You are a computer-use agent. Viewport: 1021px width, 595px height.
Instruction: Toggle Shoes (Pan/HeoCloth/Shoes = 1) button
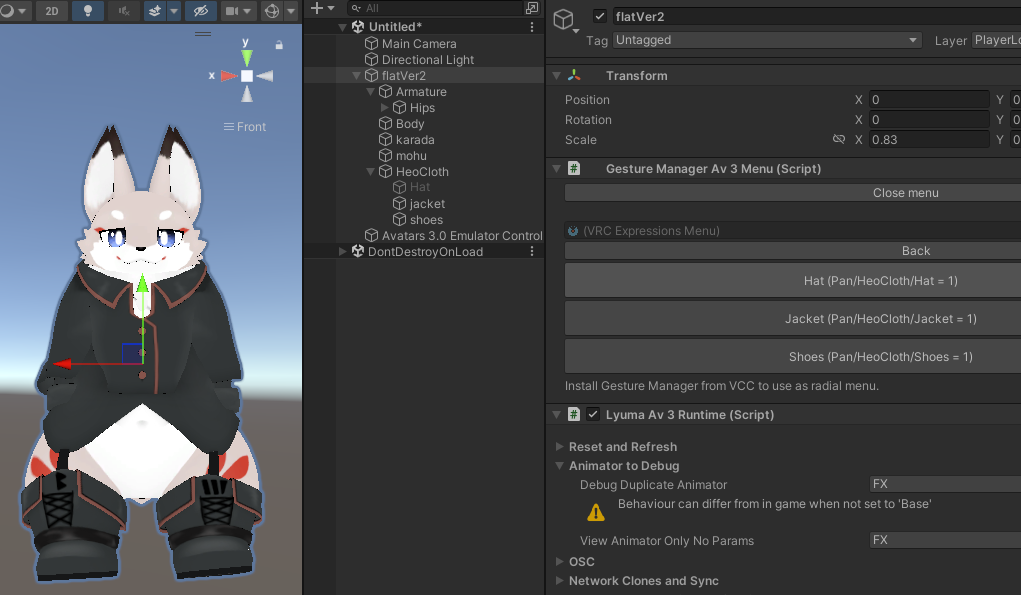click(x=792, y=357)
